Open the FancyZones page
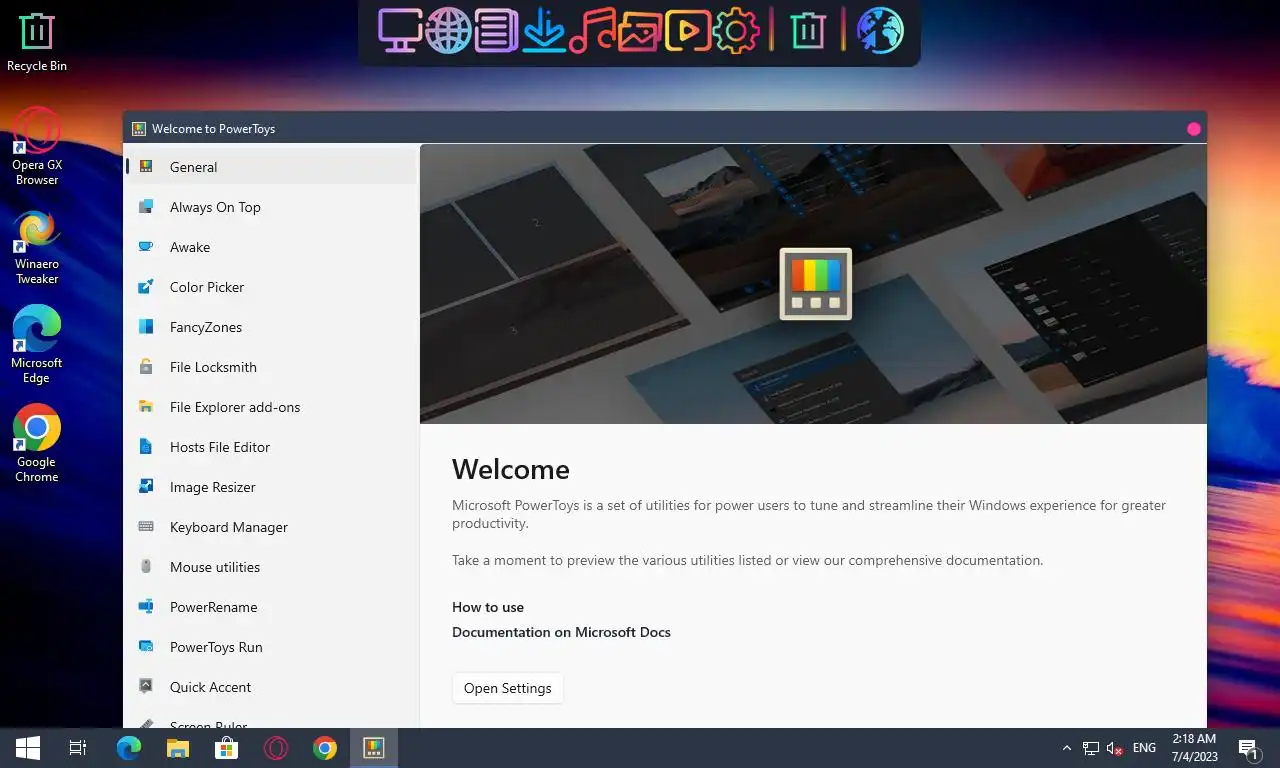The width and height of the screenshot is (1280, 768). (270, 327)
